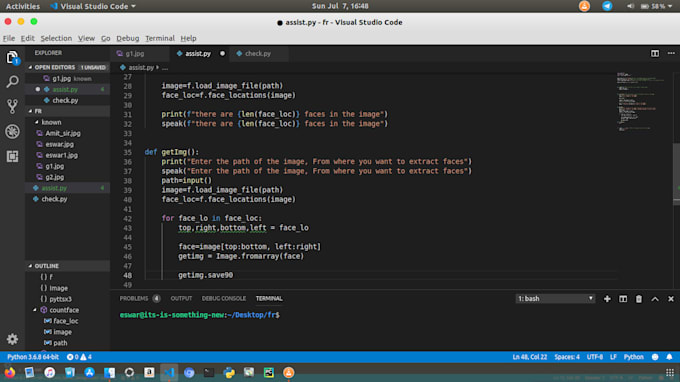Click Ln 48, Col 22 in status bar
The width and height of the screenshot is (680, 382).
click(x=530, y=357)
